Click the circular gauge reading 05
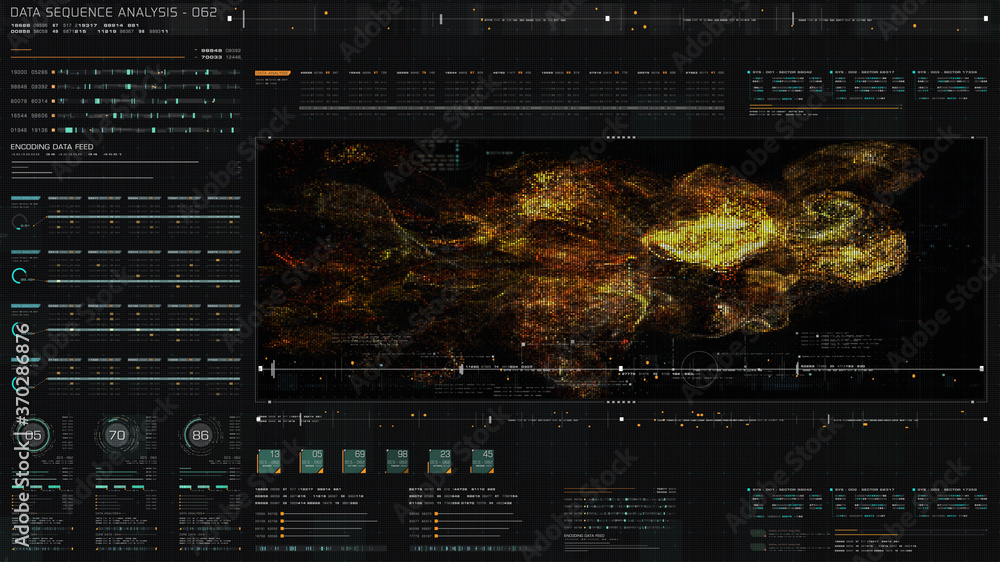The image size is (1000, 562). [33, 436]
